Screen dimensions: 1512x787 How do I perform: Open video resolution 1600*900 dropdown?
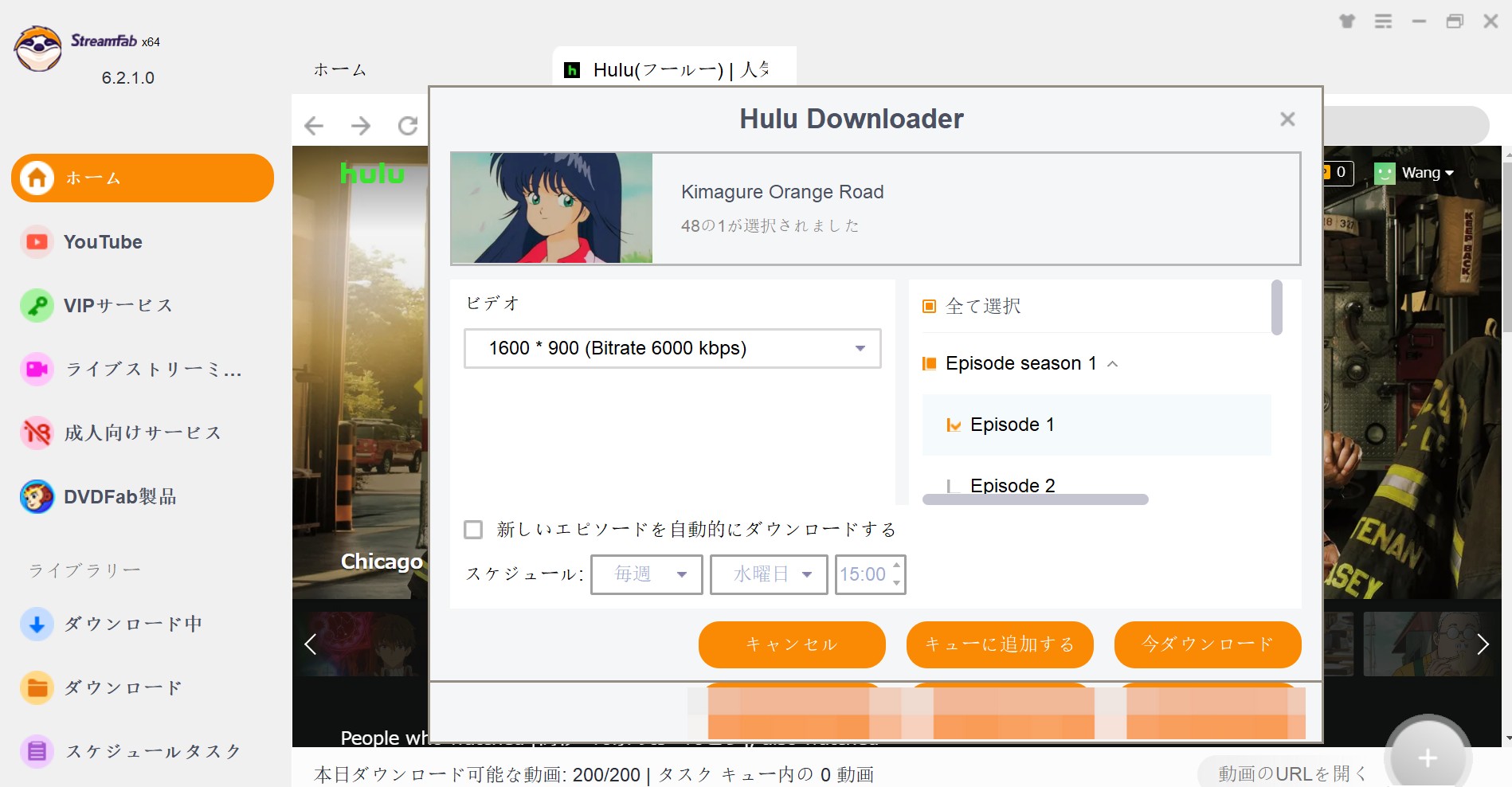[x=672, y=348]
